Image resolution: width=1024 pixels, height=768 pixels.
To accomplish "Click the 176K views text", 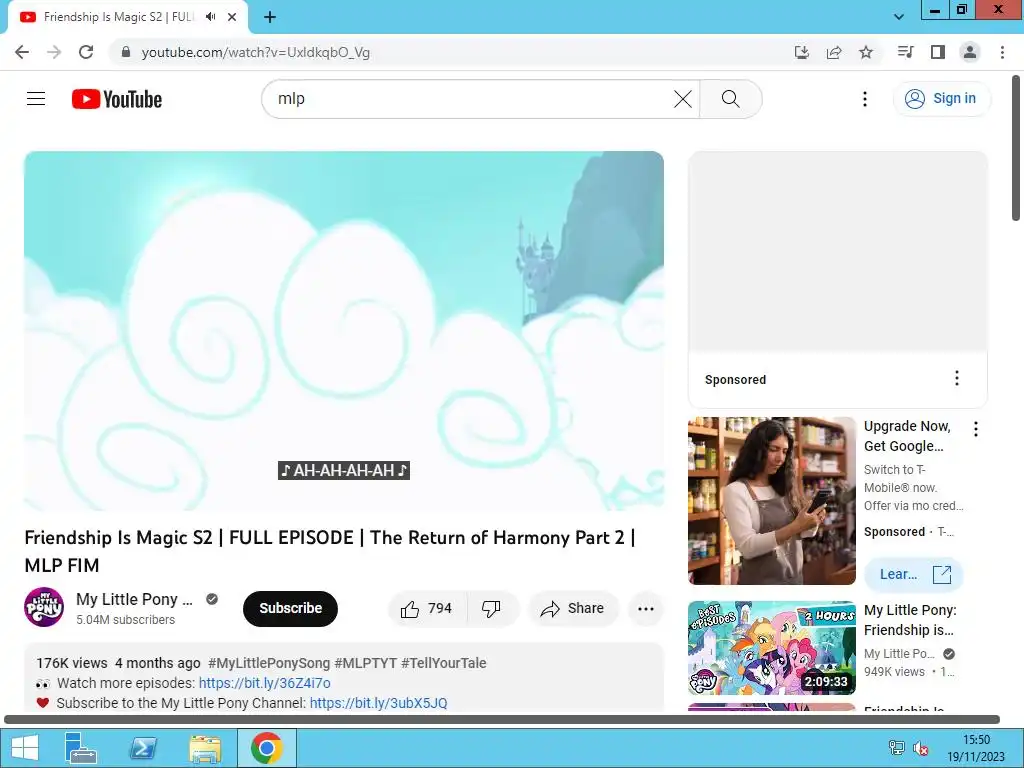I will pos(72,663).
